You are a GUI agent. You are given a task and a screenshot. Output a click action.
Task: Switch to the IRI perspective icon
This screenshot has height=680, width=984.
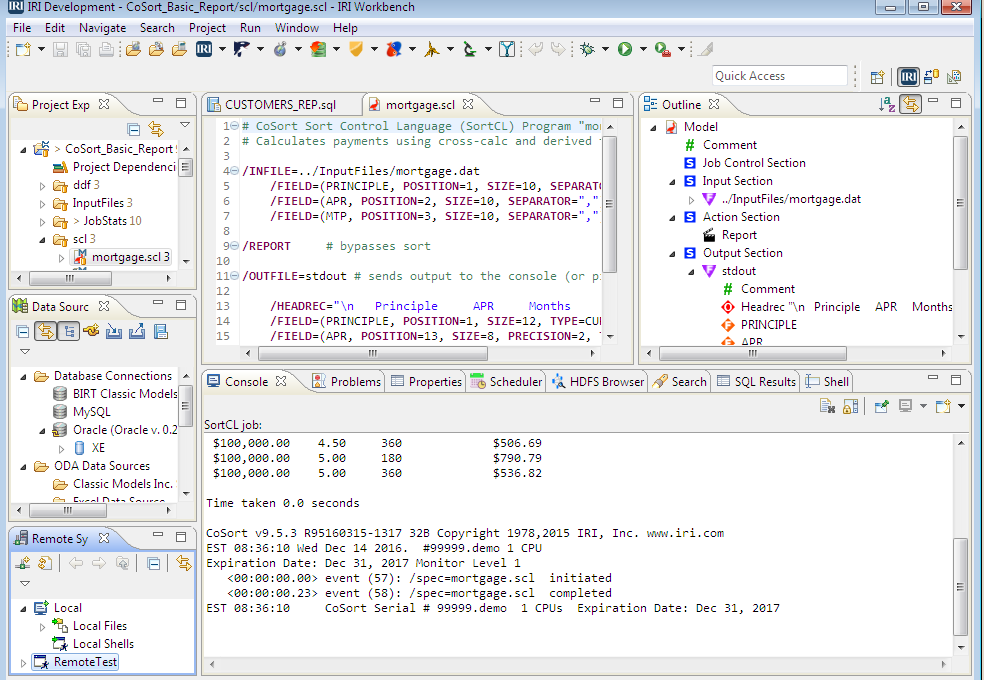908,77
